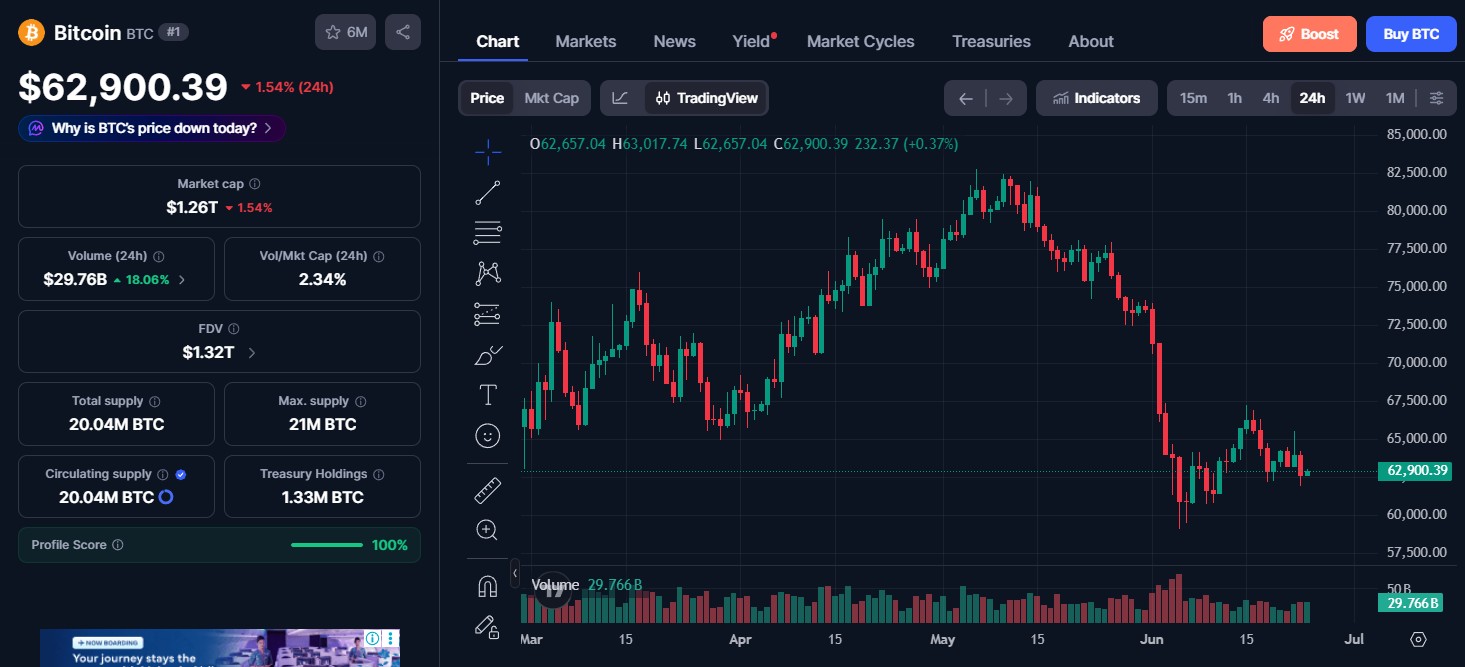
Task: Open the emoji icons tool
Action: coord(487,435)
